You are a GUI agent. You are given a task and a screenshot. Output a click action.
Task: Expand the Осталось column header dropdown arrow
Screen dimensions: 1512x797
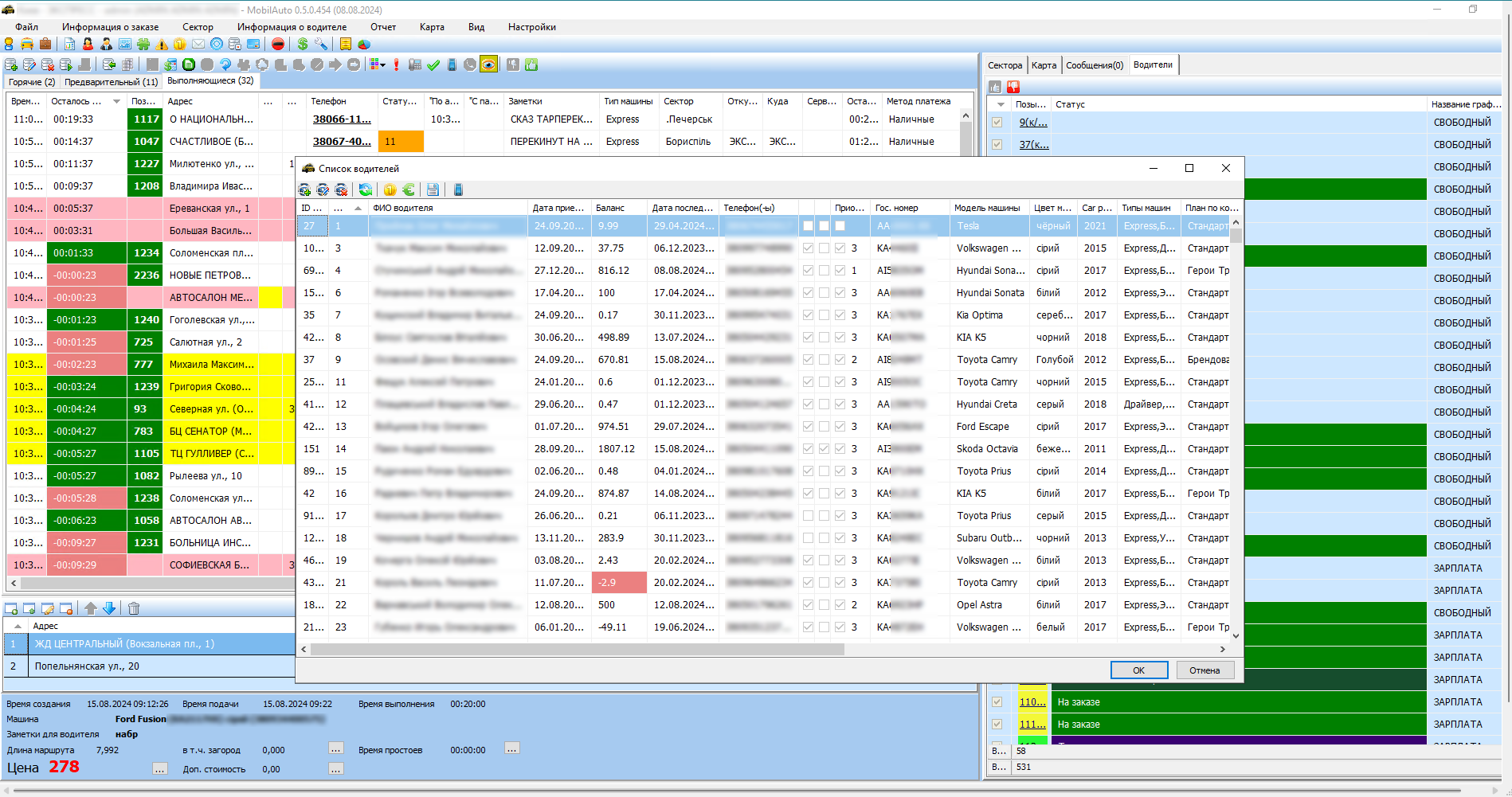(x=117, y=101)
